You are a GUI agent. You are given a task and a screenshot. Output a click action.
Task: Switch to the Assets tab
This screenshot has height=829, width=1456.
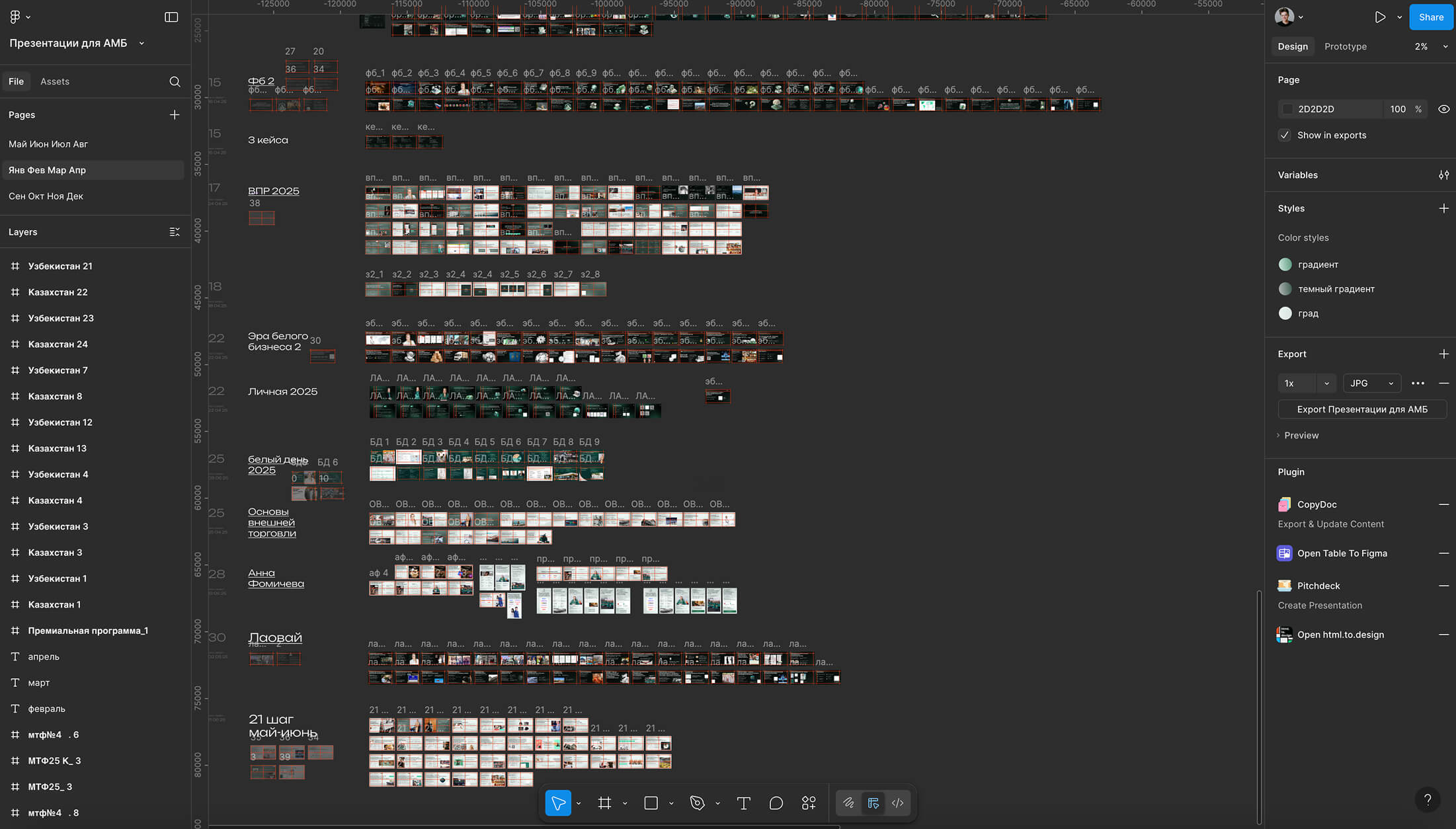55,81
